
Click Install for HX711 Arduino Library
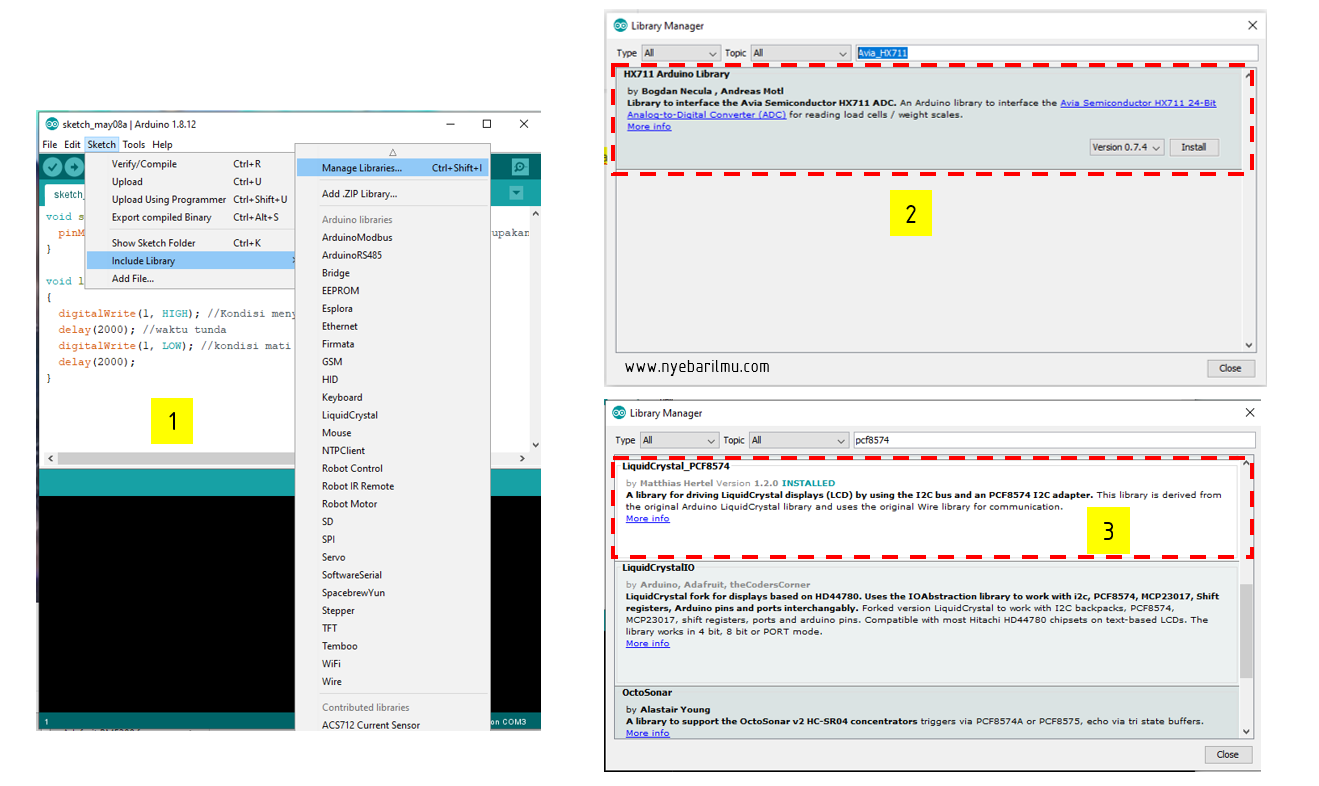click(x=1194, y=147)
